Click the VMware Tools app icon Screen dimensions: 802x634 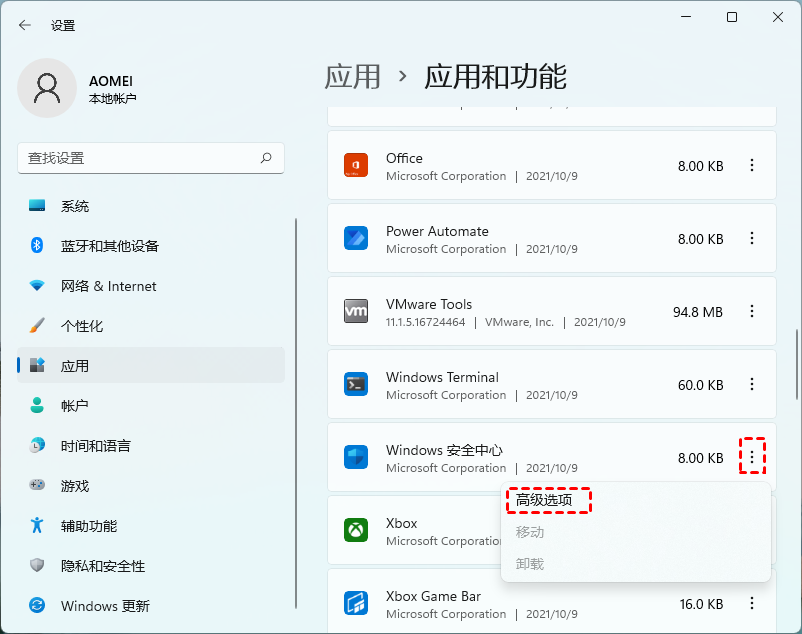pyautogui.click(x=358, y=312)
